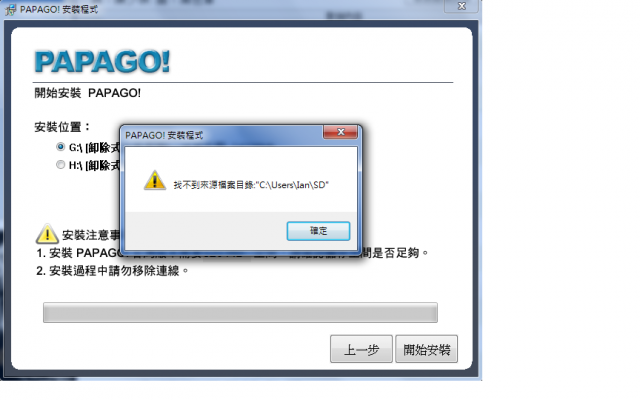Click the note about not removing the connection
Viewport: 640px width, 400px height.
[x=113, y=271]
